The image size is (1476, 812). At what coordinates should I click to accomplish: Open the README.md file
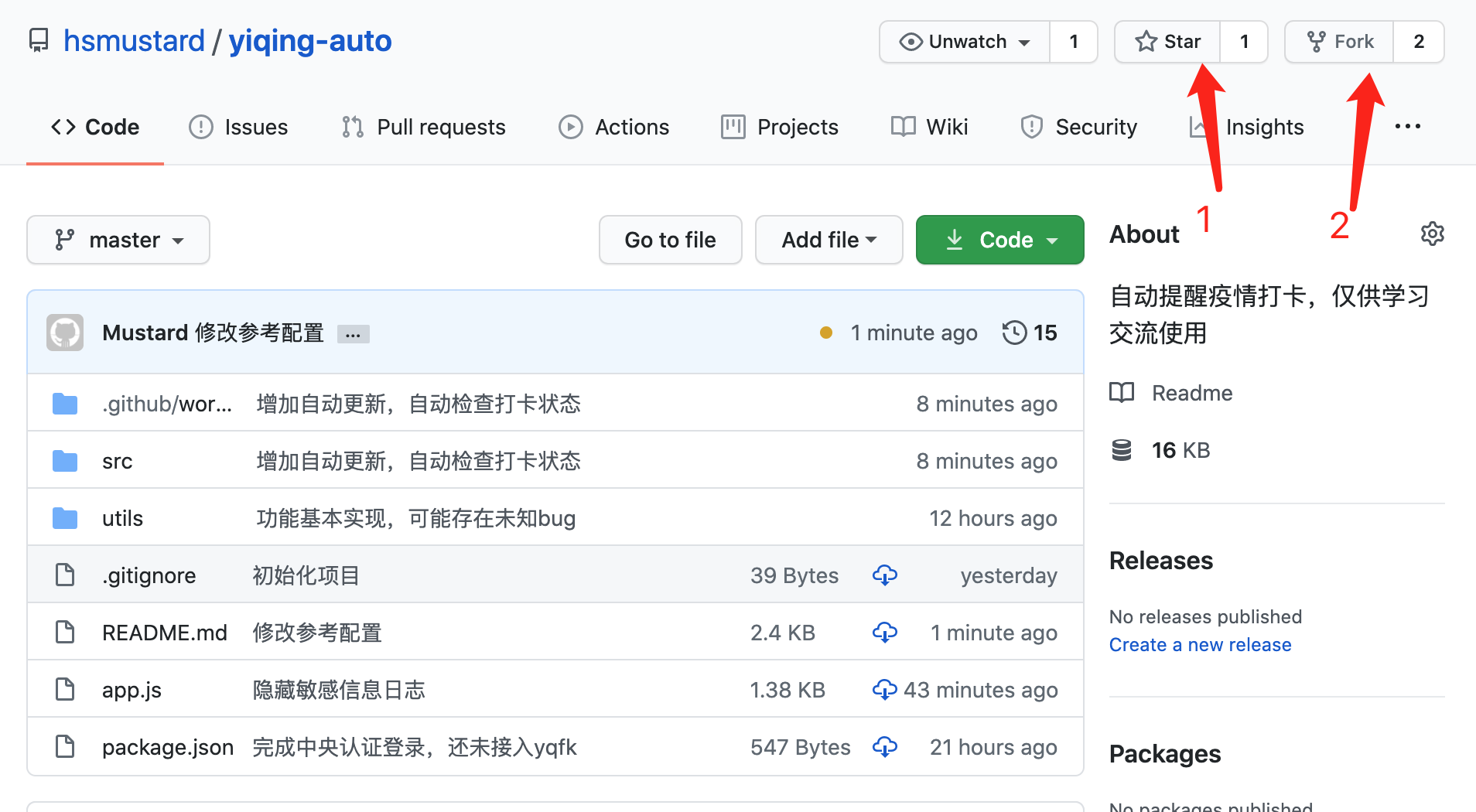(165, 633)
